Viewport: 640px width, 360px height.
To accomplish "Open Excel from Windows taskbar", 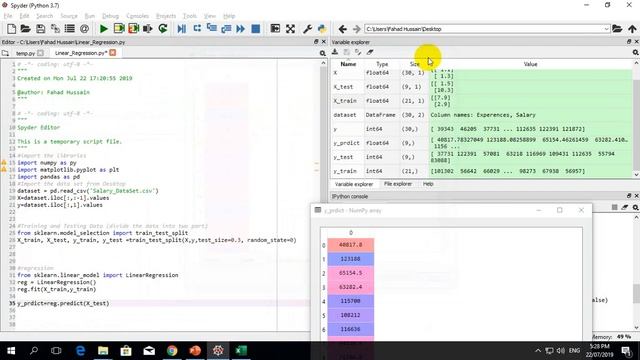I will pyautogui.click(x=241, y=351).
